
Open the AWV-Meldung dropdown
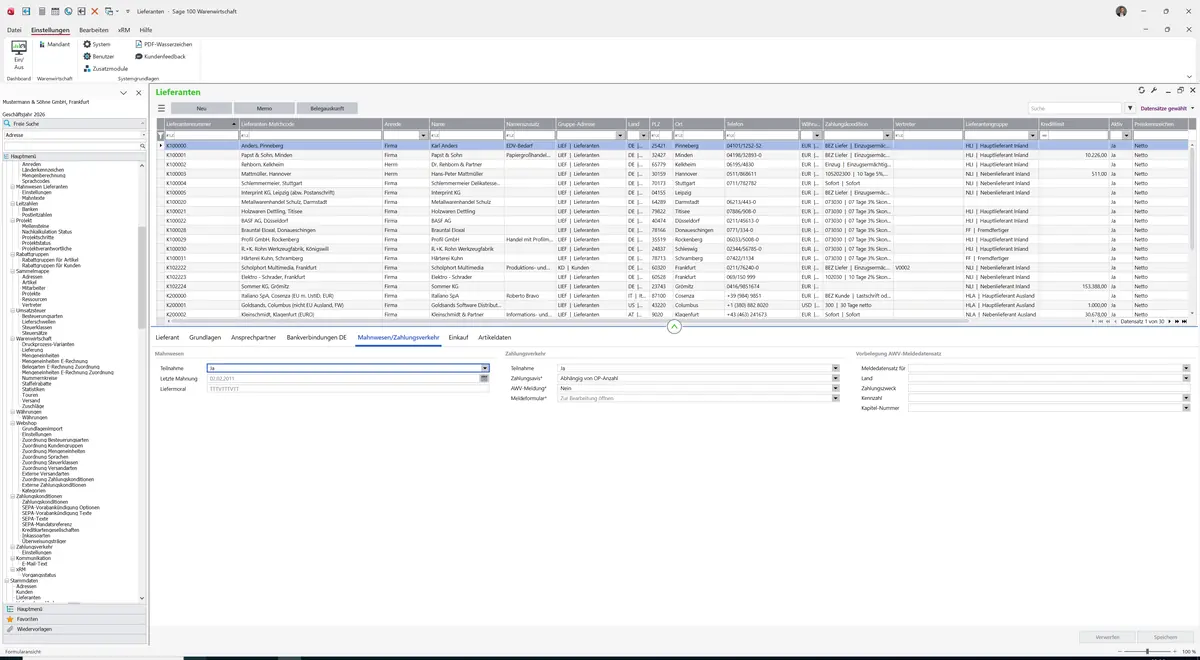coord(835,388)
